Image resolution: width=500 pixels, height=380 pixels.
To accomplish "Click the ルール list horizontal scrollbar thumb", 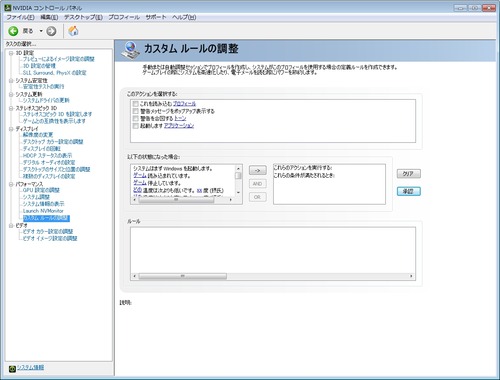I will [x=183, y=276].
